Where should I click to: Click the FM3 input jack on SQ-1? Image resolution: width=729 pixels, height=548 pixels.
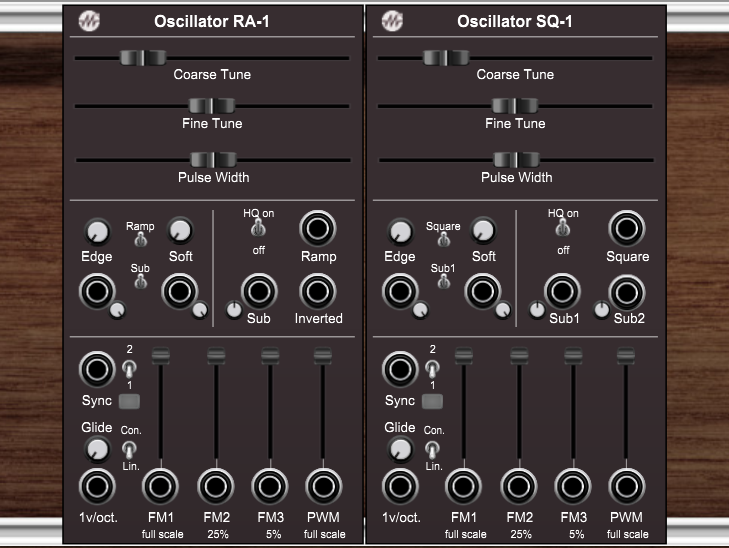pyautogui.click(x=573, y=487)
